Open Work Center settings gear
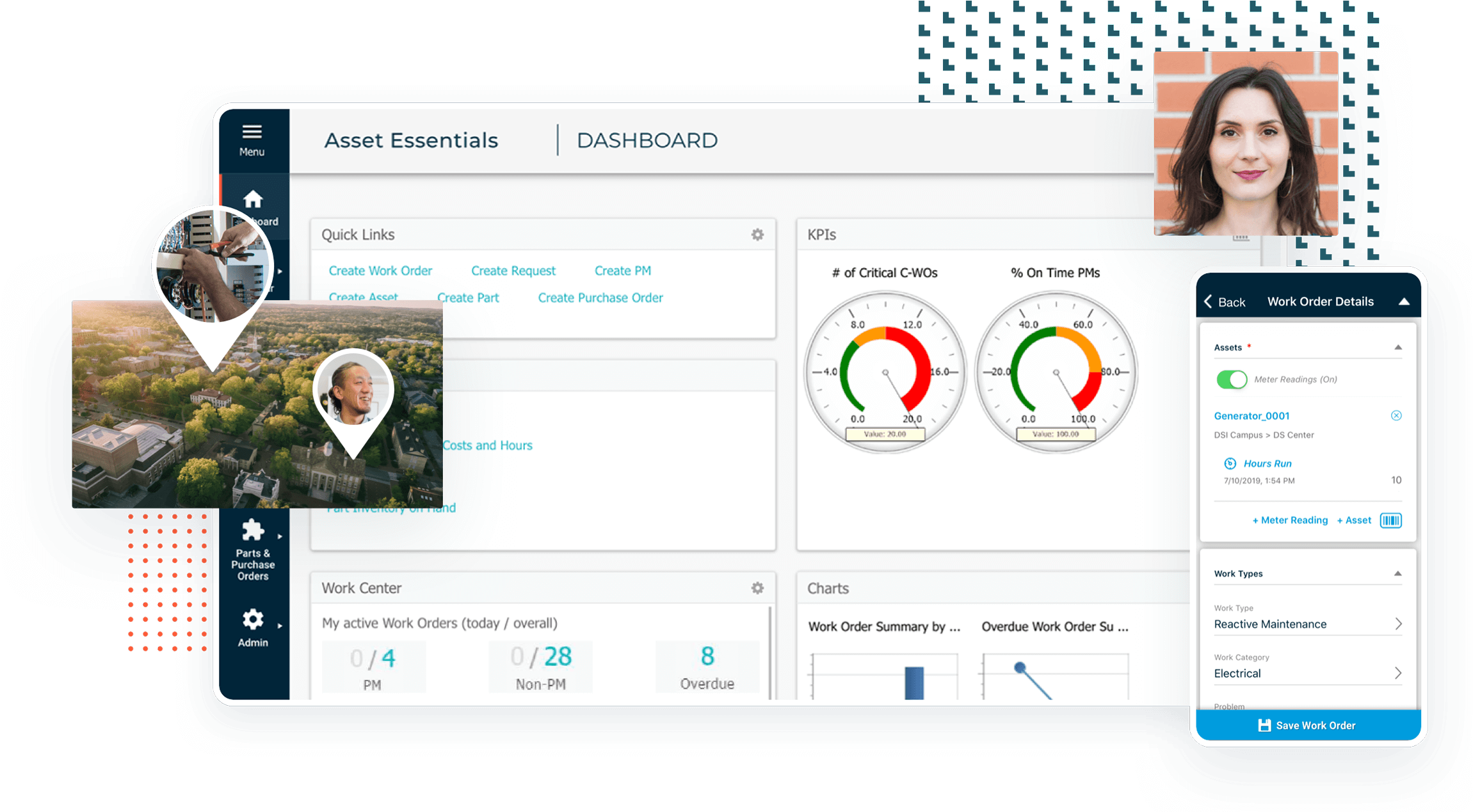Viewport: 1473px width, 812px height. pos(757,588)
